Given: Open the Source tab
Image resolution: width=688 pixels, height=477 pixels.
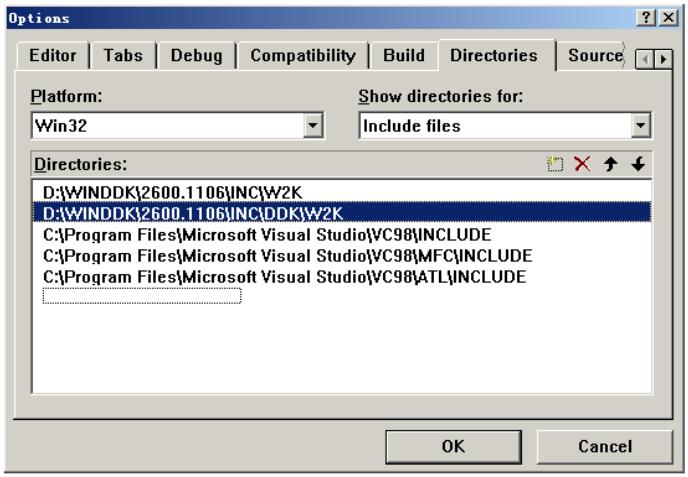Looking at the screenshot, I should [x=595, y=56].
